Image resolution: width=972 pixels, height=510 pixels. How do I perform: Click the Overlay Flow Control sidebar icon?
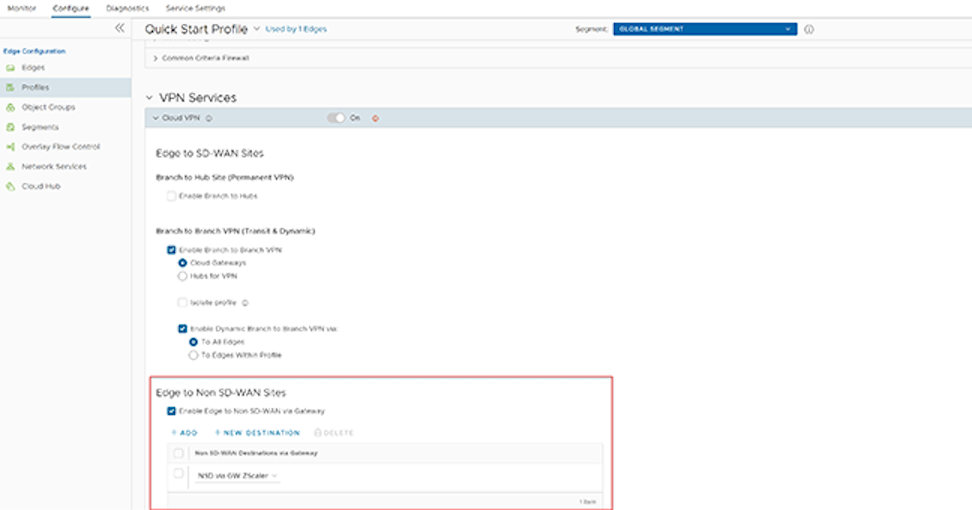(11, 147)
